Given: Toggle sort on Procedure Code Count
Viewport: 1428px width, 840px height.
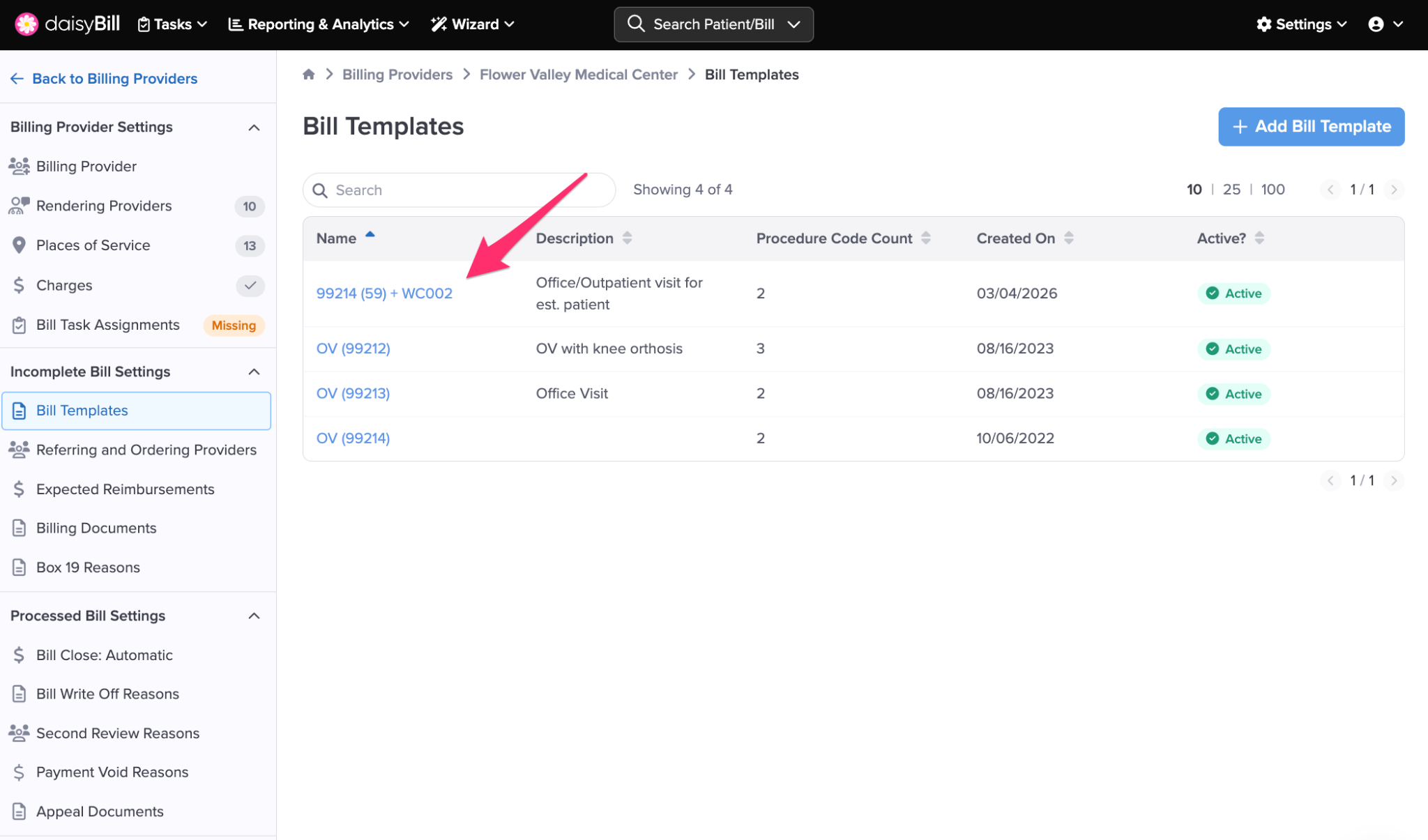Looking at the screenshot, I should (x=925, y=238).
